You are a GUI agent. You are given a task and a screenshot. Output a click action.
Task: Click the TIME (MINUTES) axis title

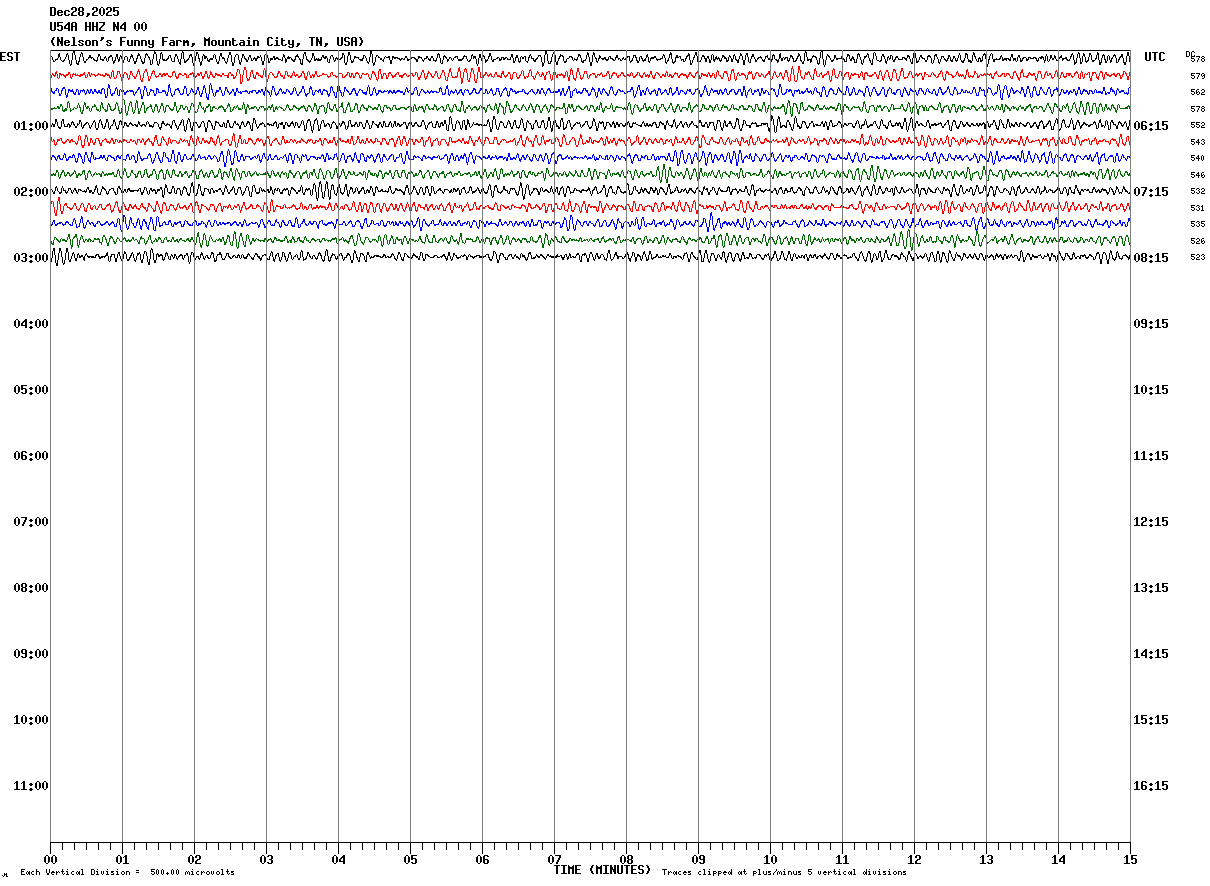(x=602, y=870)
